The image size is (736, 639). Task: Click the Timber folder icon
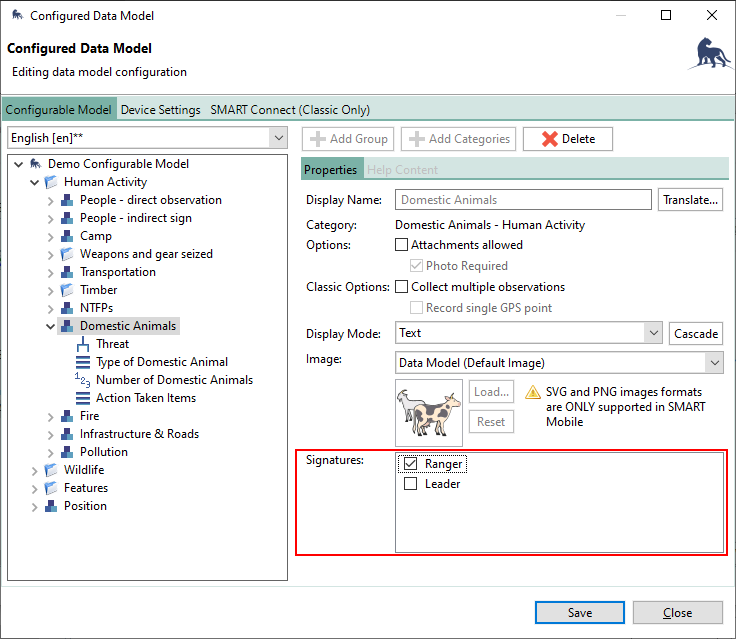click(67, 290)
